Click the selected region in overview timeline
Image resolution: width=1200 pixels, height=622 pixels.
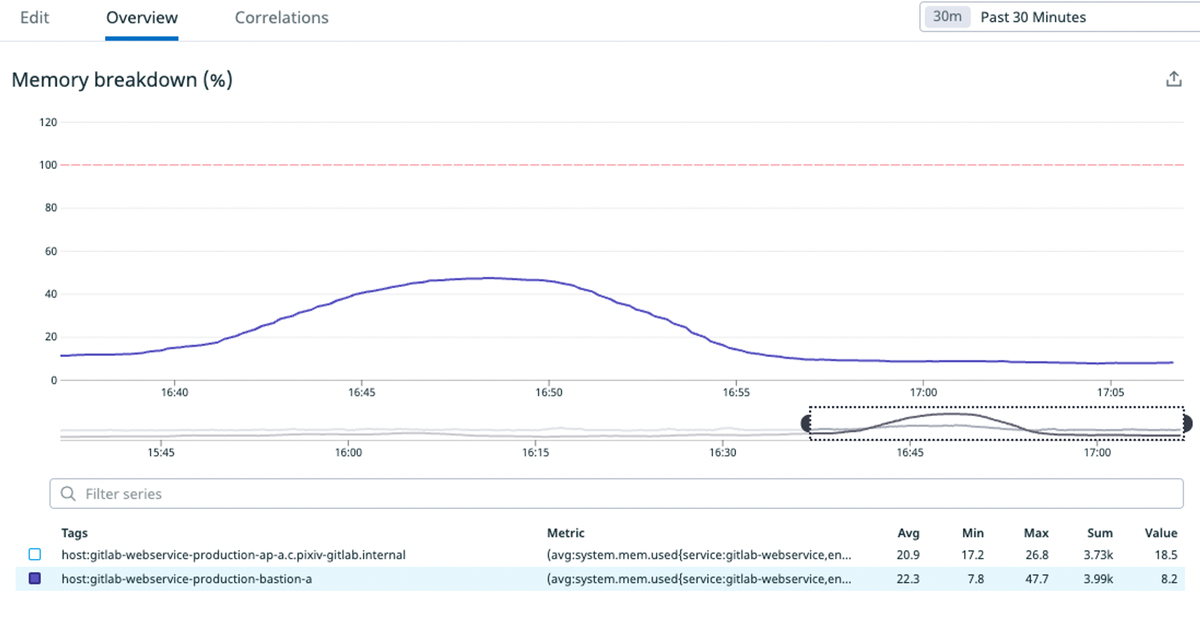pos(997,423)
